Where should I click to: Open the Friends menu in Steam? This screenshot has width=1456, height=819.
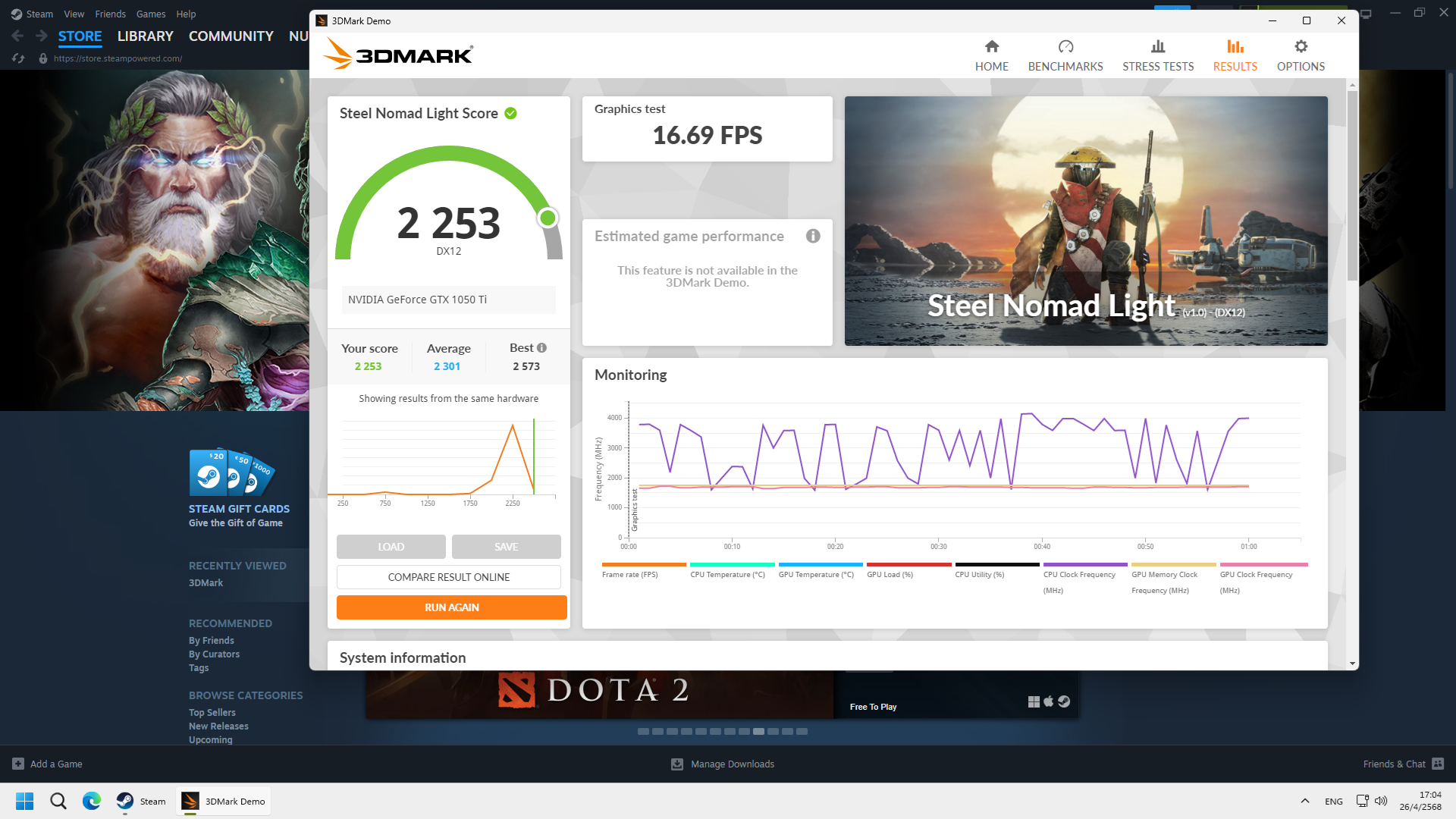pos(110,14)
